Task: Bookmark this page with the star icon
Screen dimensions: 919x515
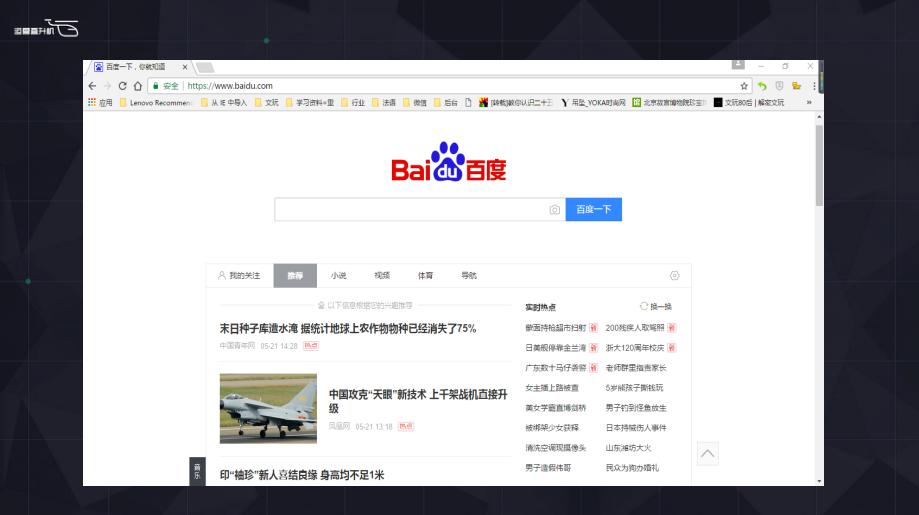Action: pos(744,86)
